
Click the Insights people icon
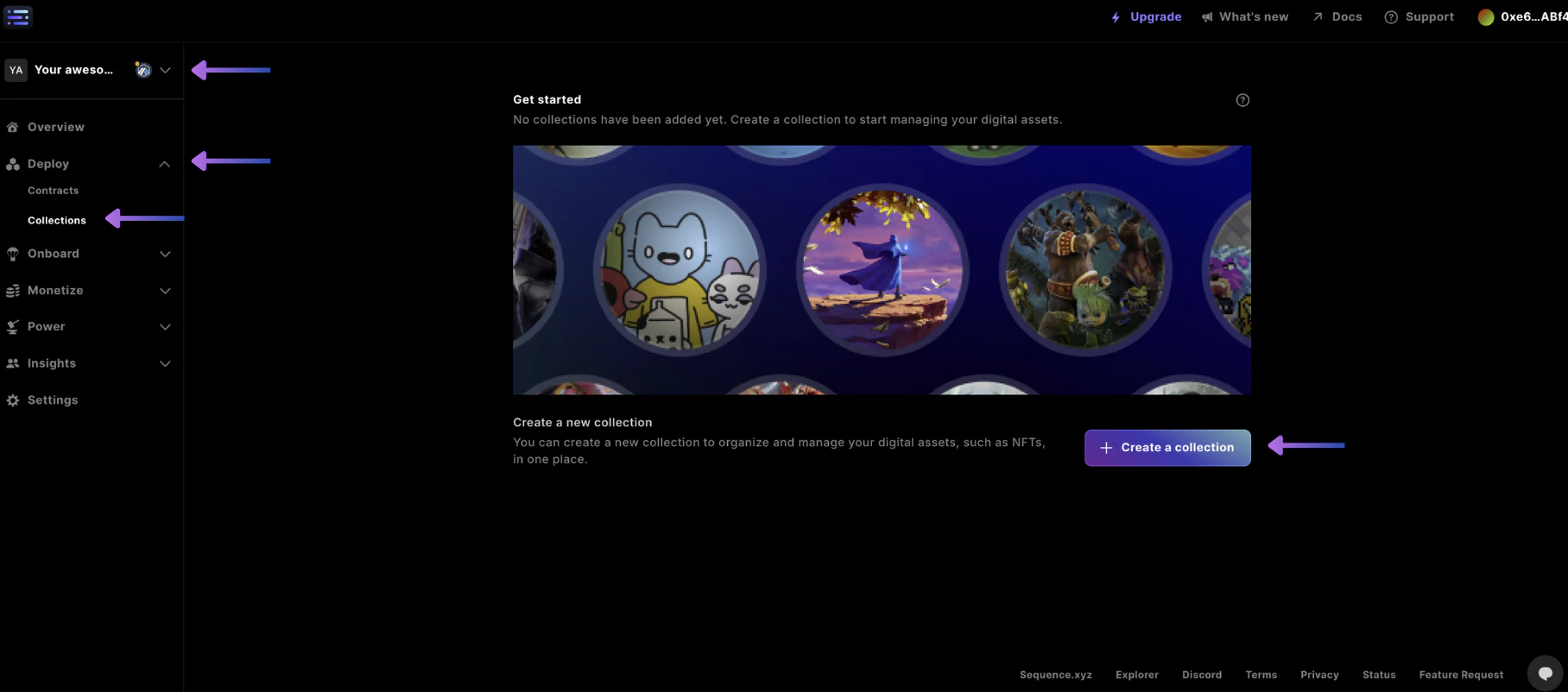point(13,363)
